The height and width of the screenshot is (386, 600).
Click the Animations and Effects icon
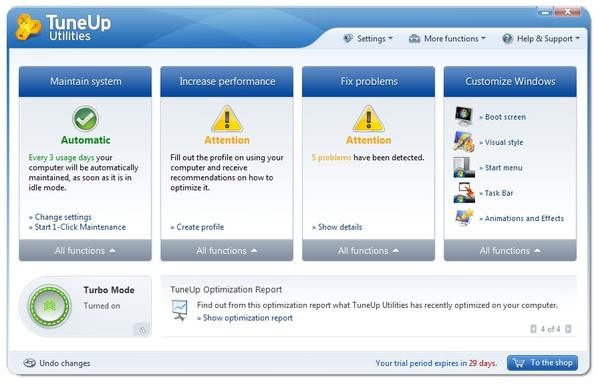(x=464, y=218)
